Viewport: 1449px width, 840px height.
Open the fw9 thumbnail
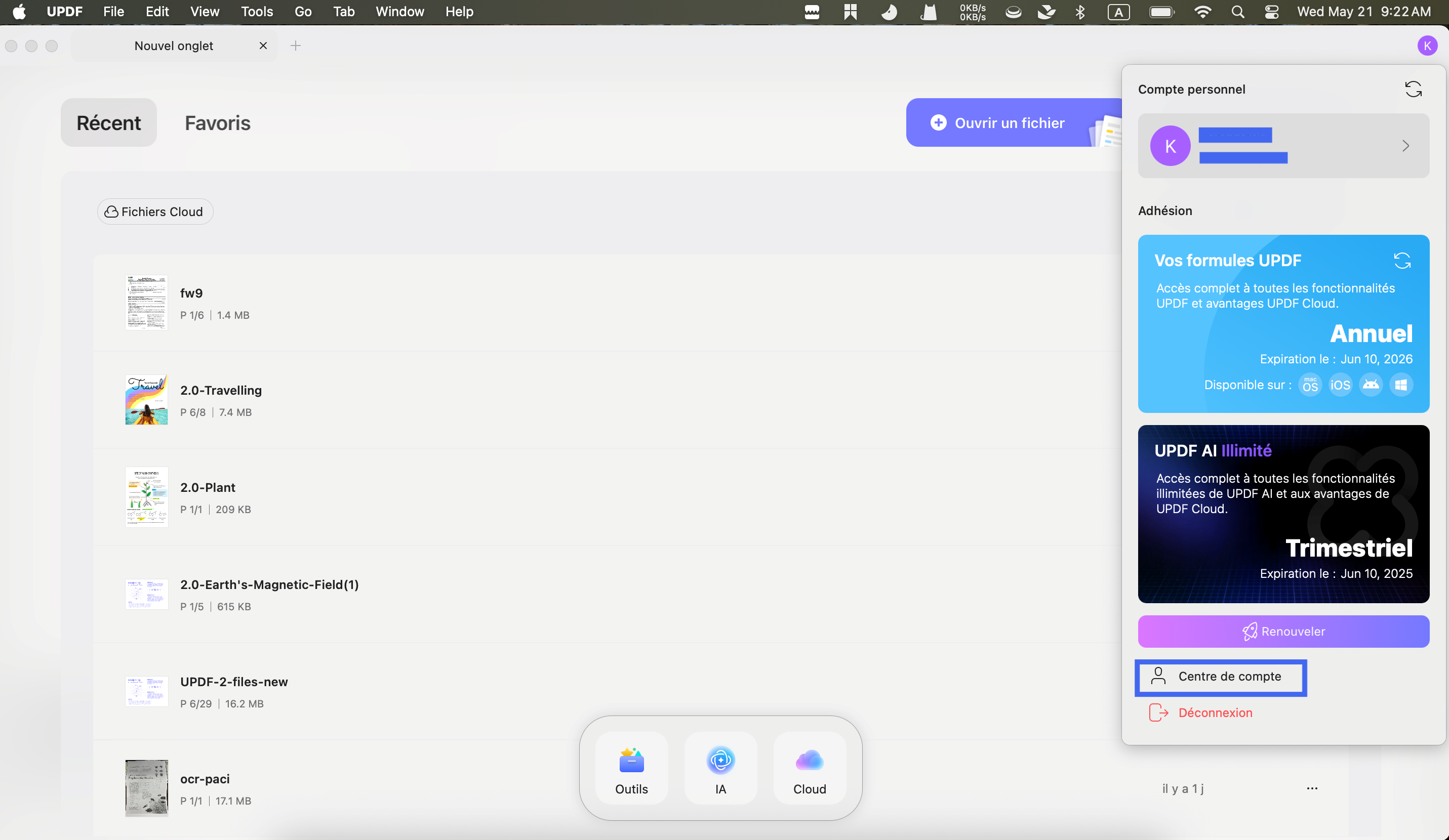tap(147, 302)
